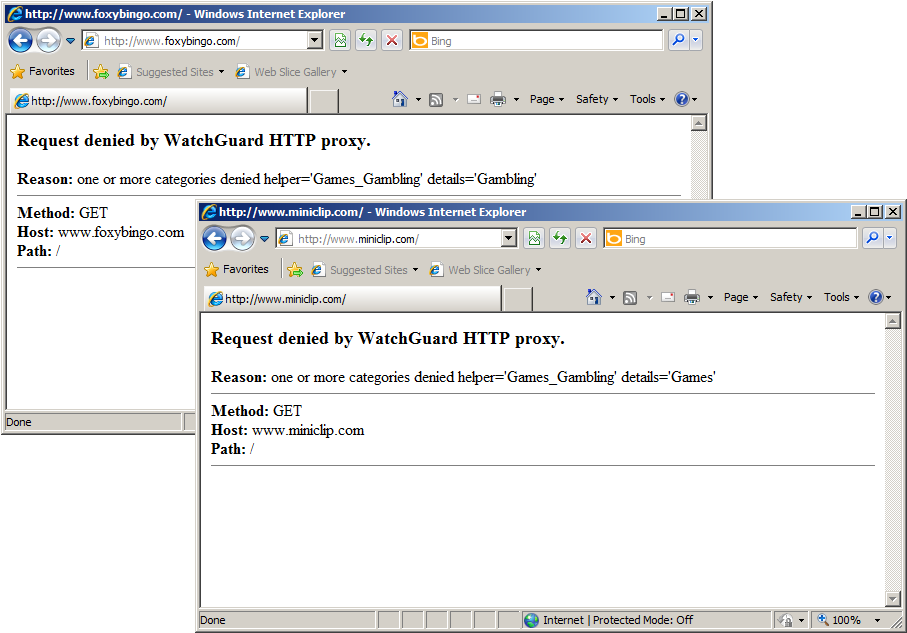Viewport: 907px width, 633px height.
Task: Click scroll up arrow in miniclip window
Action: 893,321
